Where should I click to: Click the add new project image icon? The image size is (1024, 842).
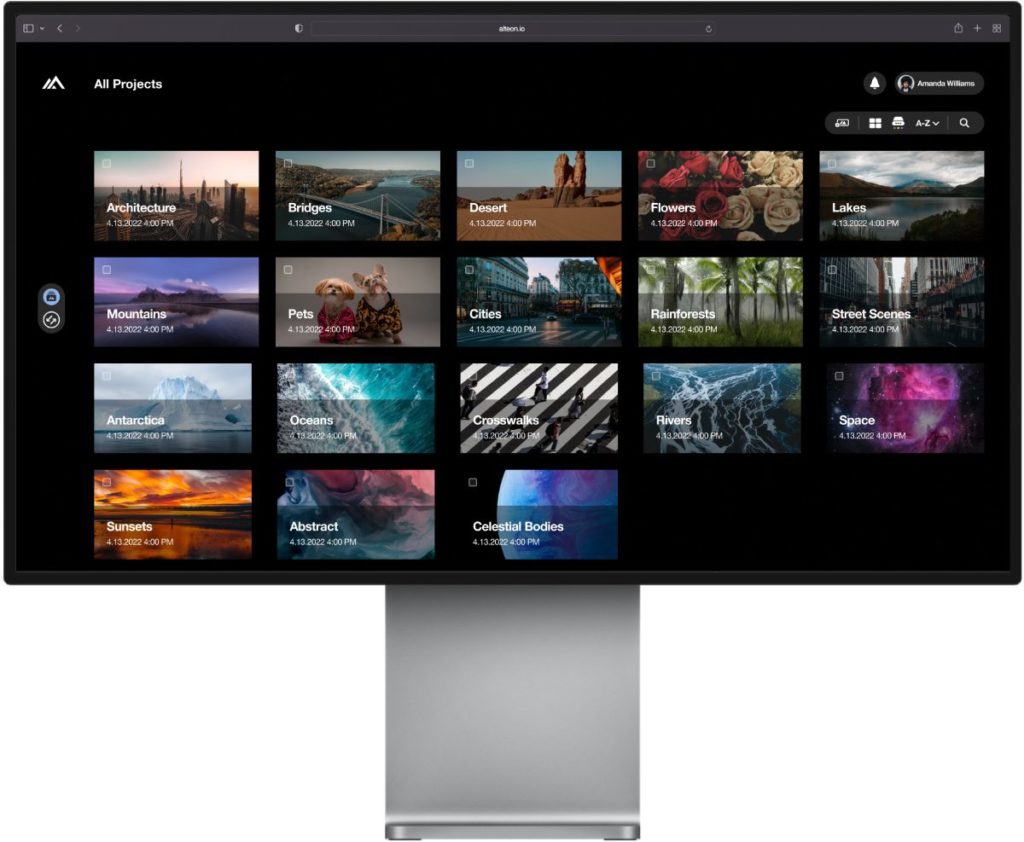(842, 123)
